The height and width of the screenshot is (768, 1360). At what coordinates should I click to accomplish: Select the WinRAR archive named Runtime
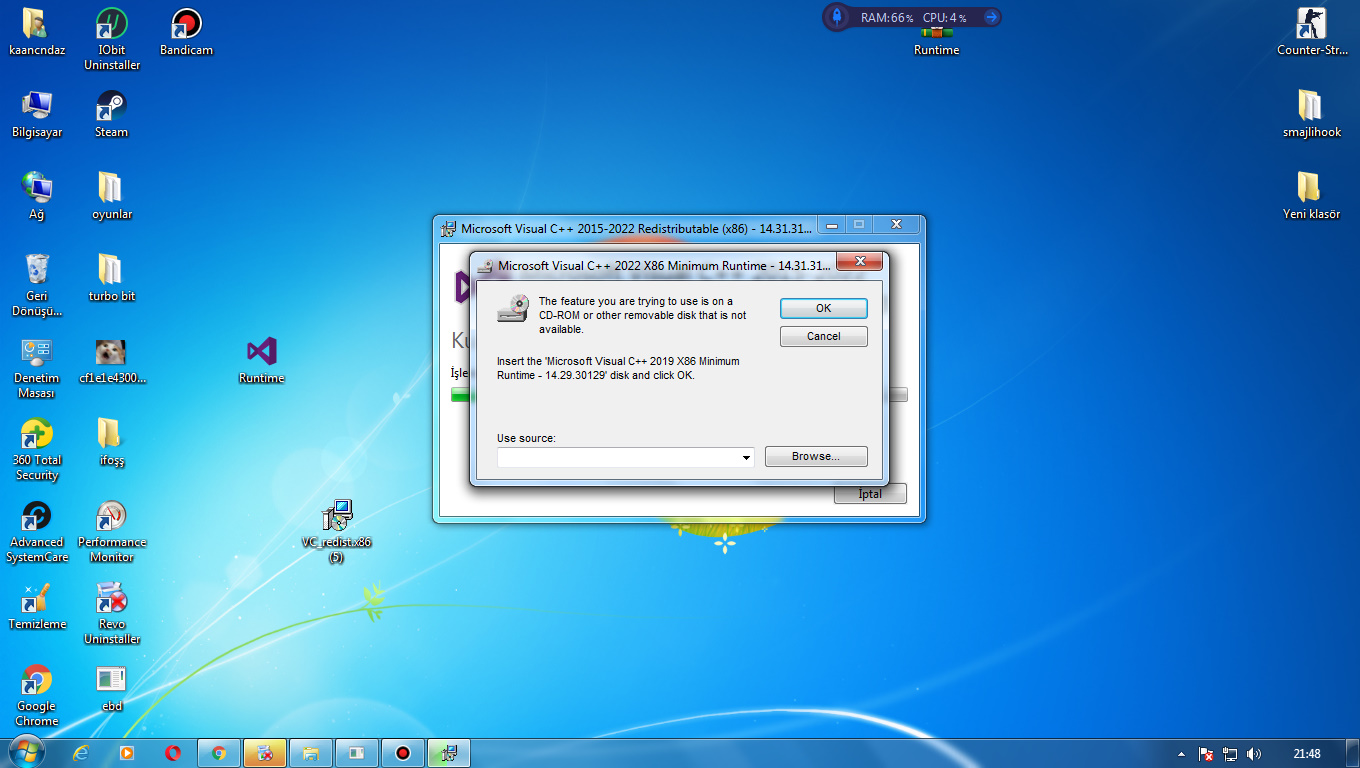pos(936,42)
